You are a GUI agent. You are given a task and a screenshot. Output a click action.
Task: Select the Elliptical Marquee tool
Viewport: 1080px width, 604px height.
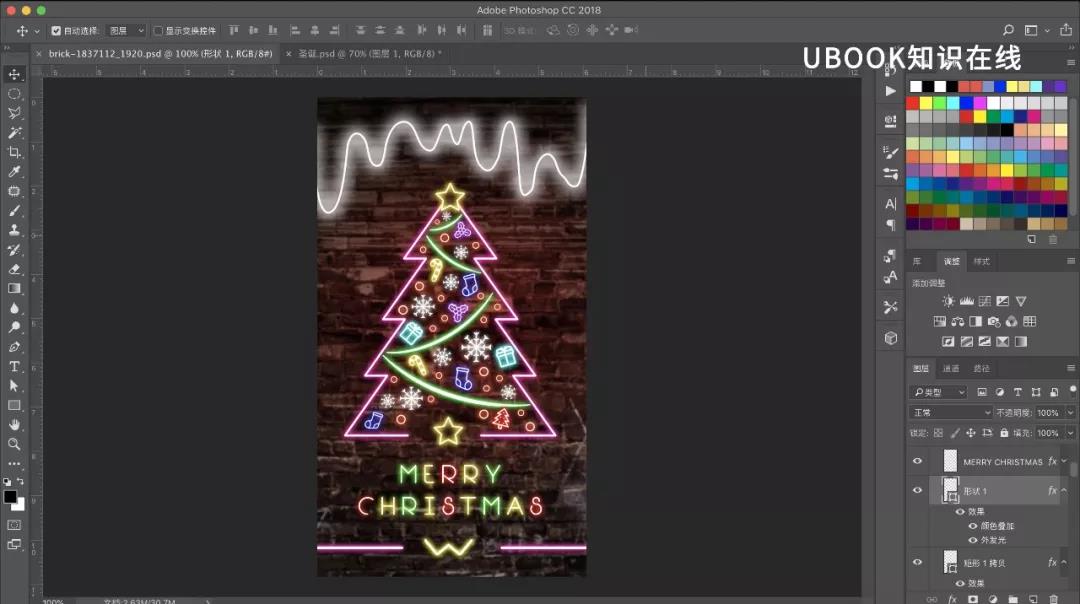coord(14,94)
